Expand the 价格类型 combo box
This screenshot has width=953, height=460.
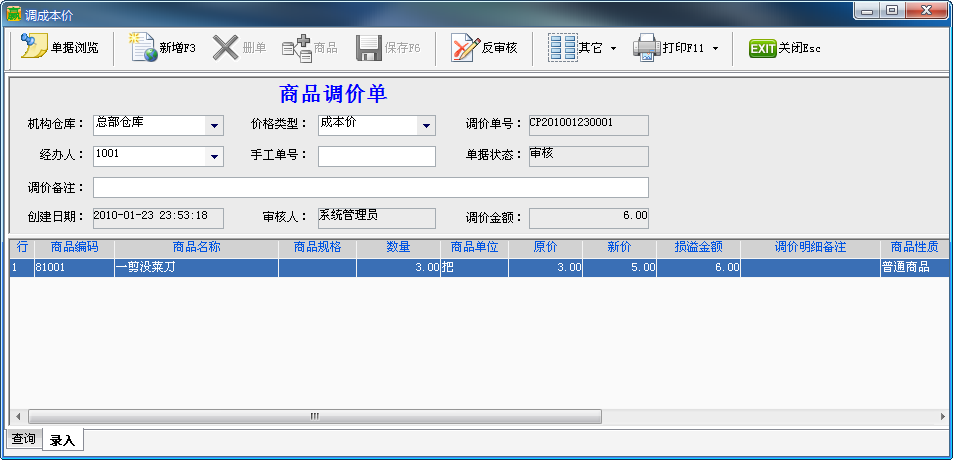(x=426, y=126)
